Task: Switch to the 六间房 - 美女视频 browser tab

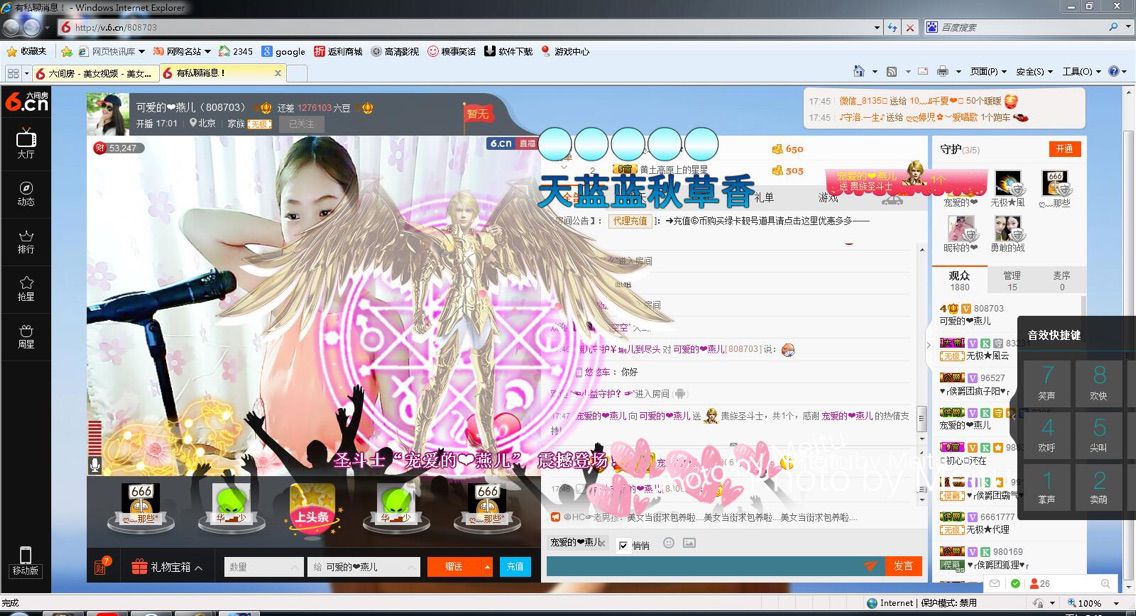Action: point(95,73)
